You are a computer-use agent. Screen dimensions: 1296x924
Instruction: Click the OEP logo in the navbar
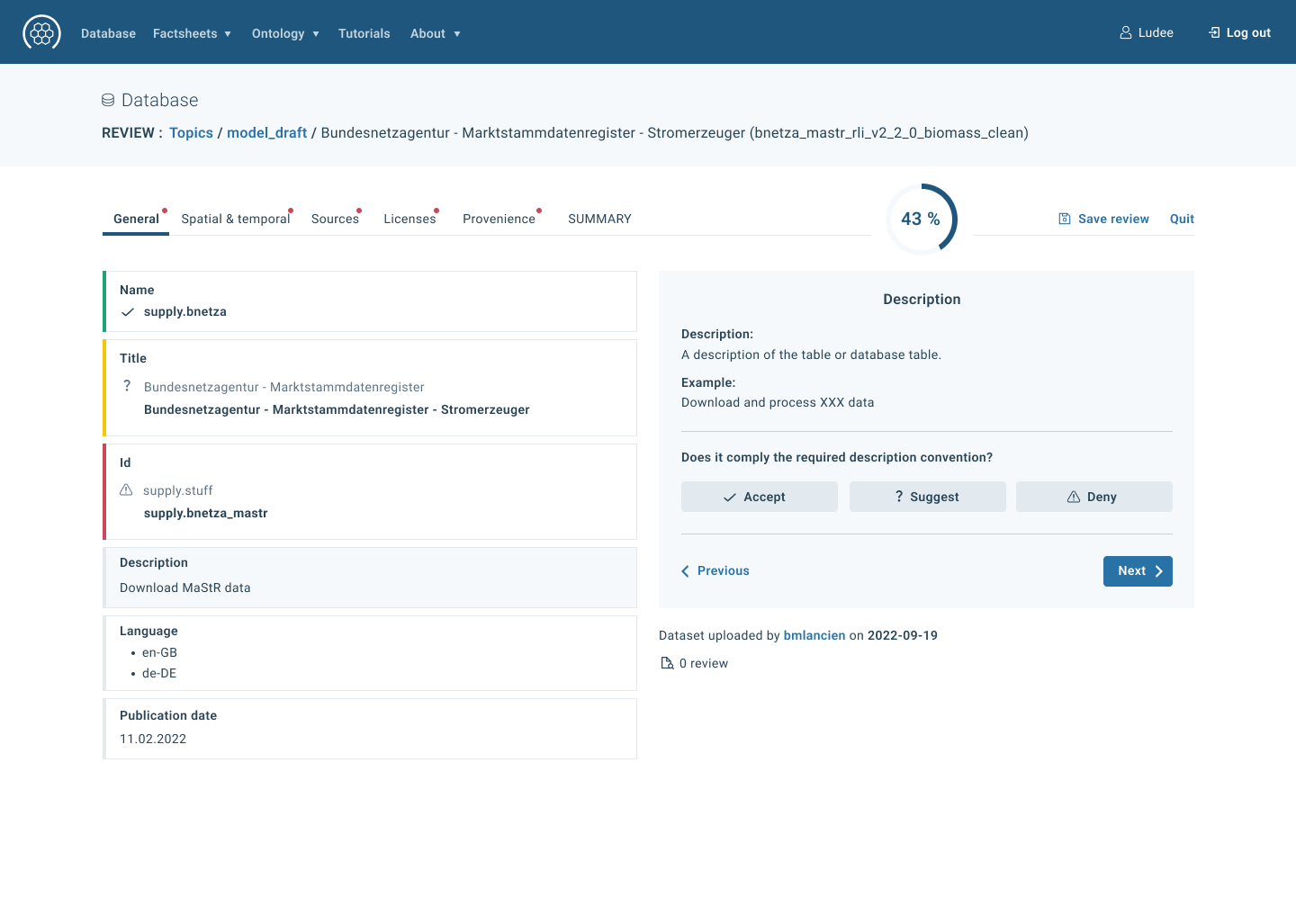[41, 31]
